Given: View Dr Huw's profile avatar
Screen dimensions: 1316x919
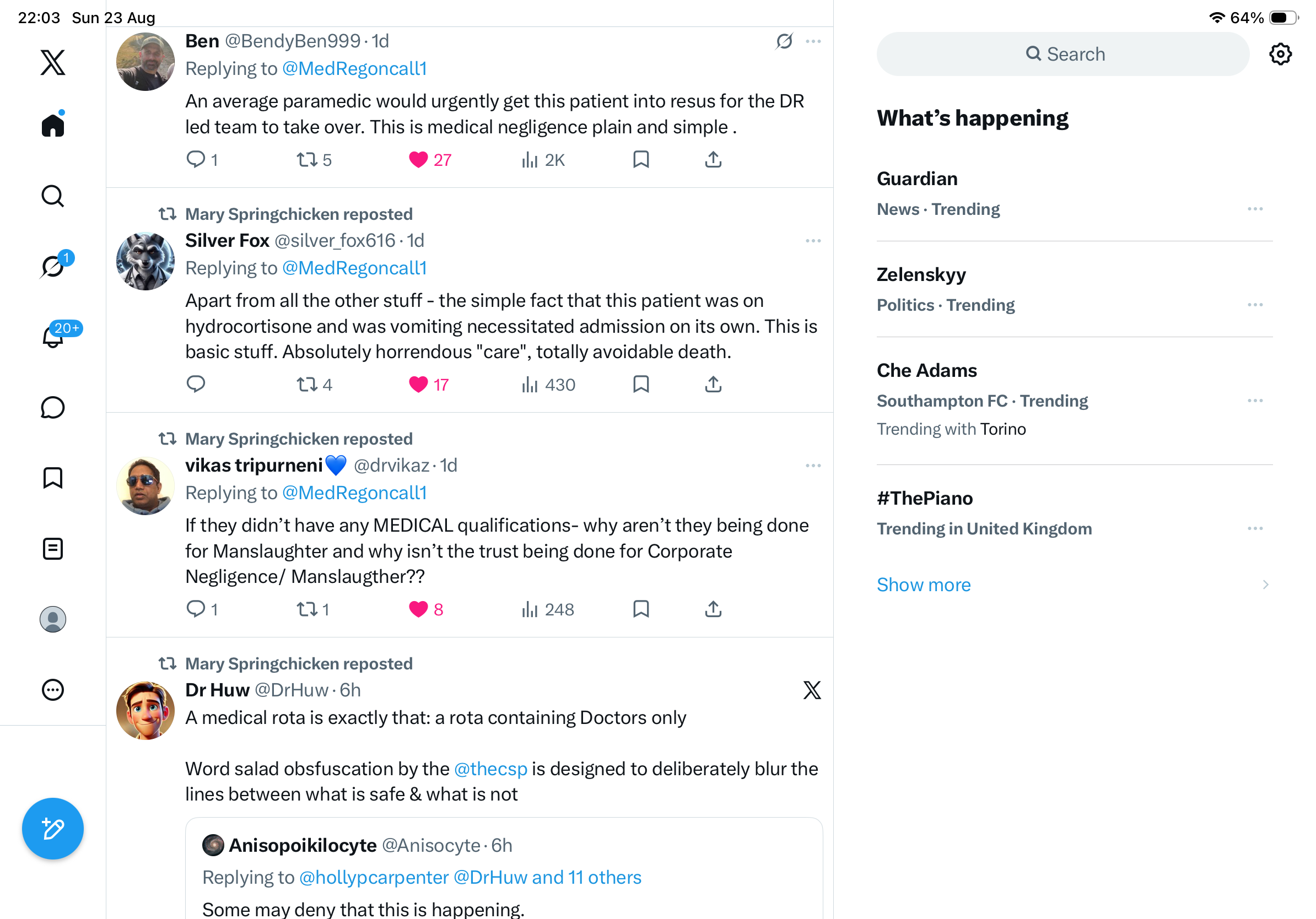Looking at the screenshot, I should (145, 710).
